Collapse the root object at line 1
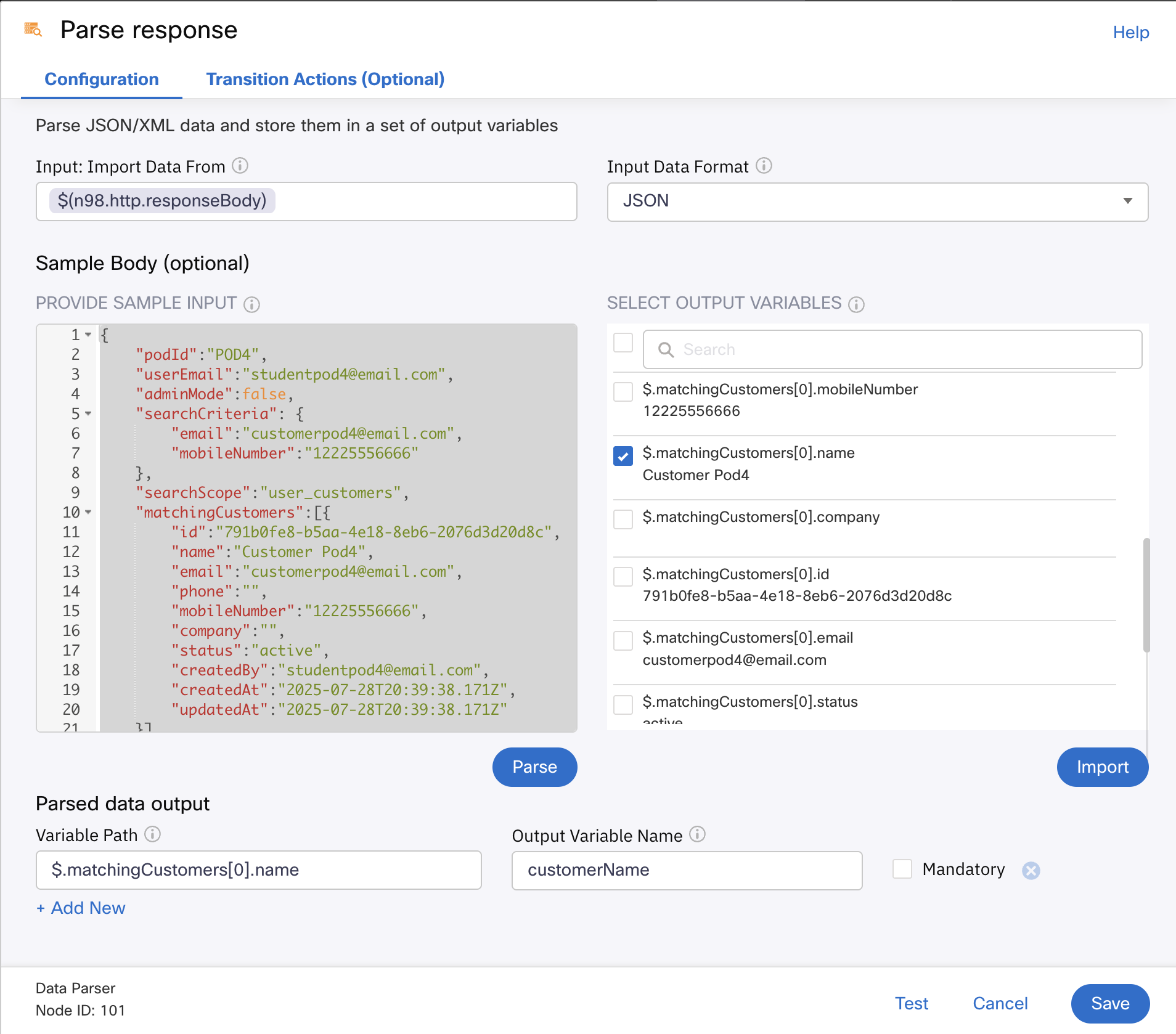This screenshot has height=1034, width=1176. 88,335
